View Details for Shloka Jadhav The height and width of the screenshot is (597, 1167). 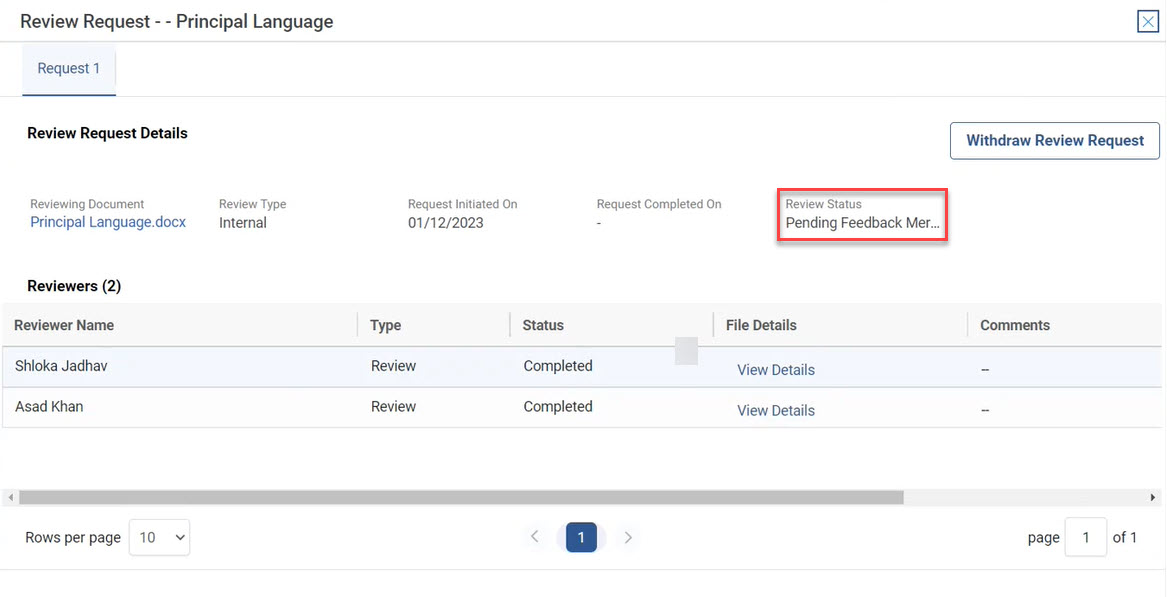click(x=775, y=370)
